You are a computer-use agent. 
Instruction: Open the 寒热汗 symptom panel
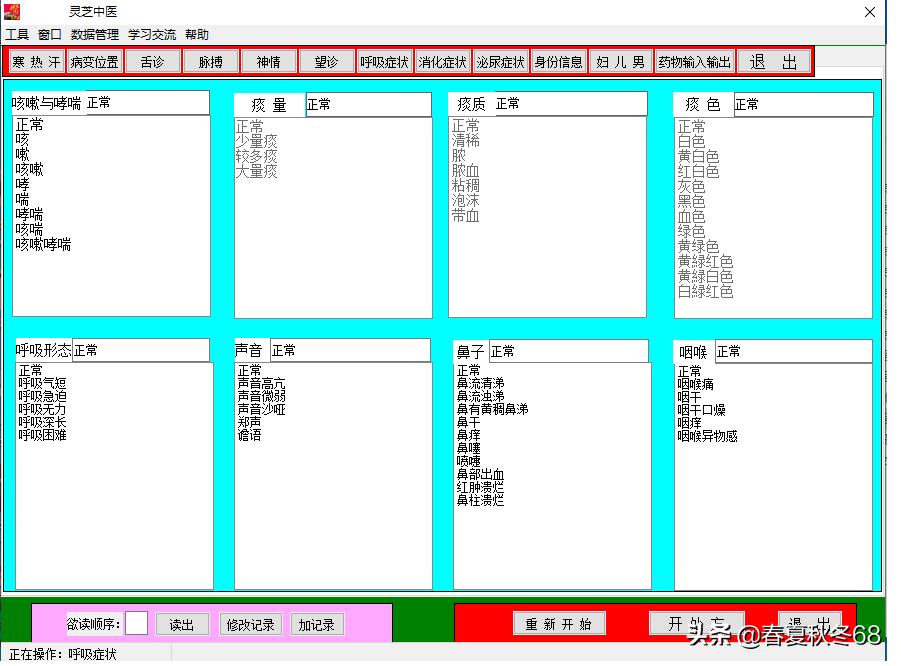(36, 61)
